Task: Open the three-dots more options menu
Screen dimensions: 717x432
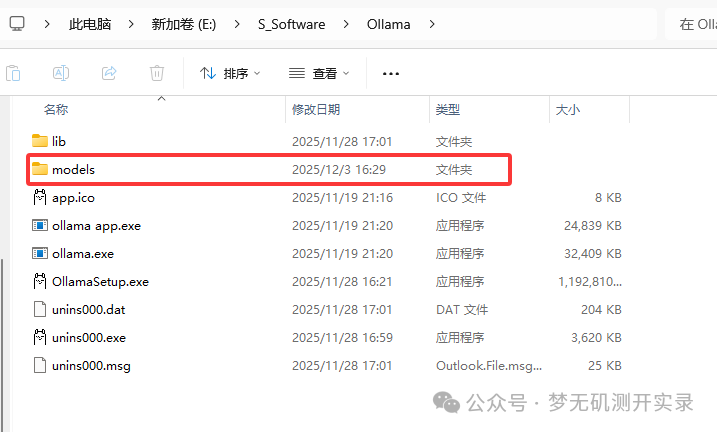Action: point(391,74)
